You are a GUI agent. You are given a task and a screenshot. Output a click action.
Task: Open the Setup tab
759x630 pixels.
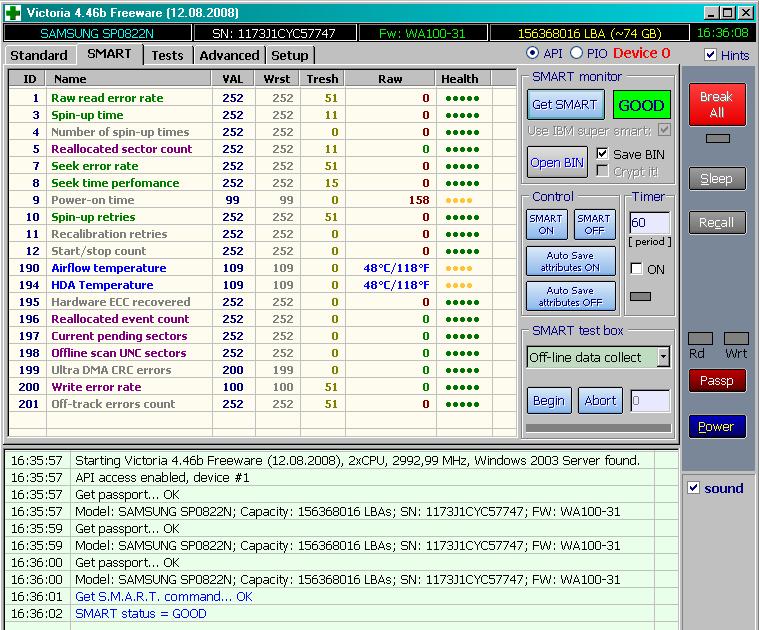point(289,56)
